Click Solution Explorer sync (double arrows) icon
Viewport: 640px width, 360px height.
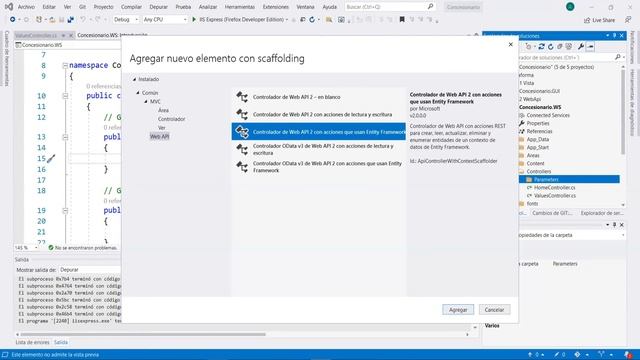pyautogui.click(x=541, y=47)
